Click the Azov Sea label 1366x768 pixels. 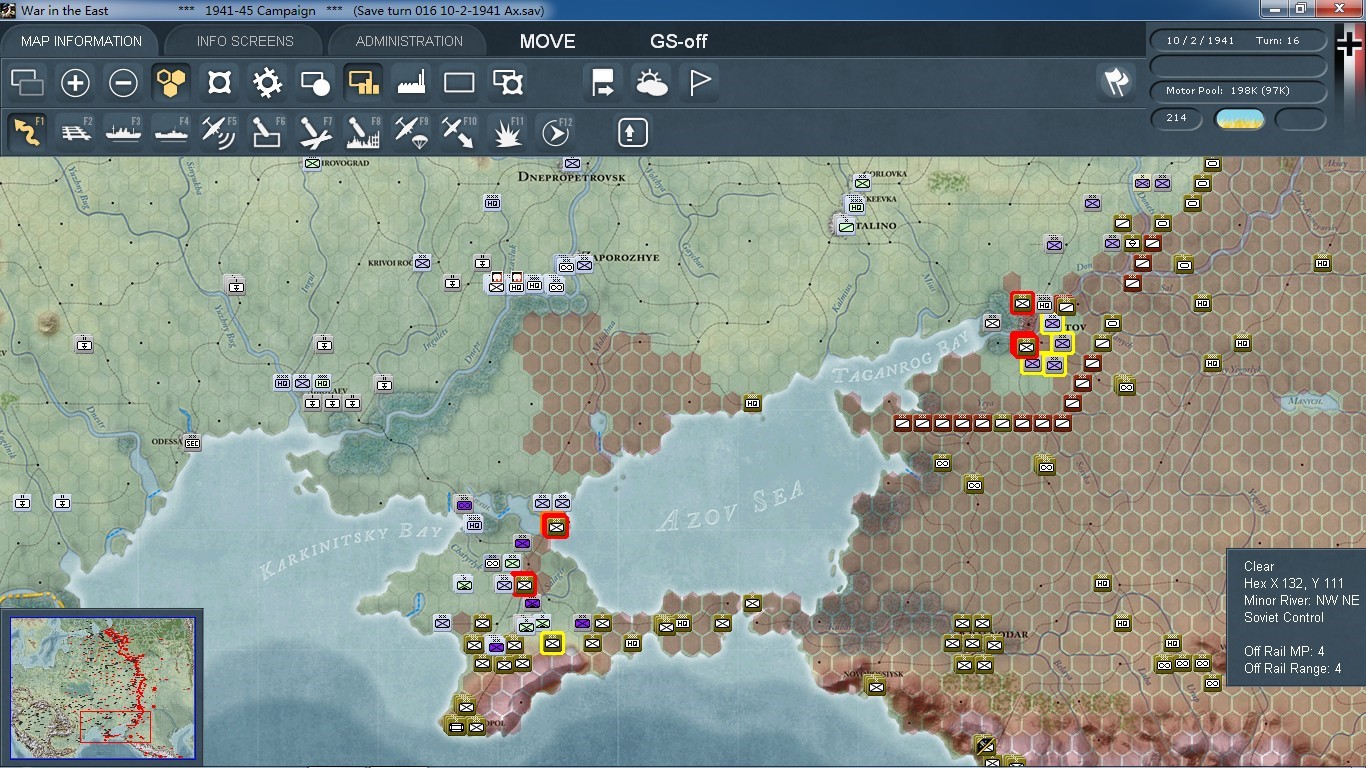[731, 507]
